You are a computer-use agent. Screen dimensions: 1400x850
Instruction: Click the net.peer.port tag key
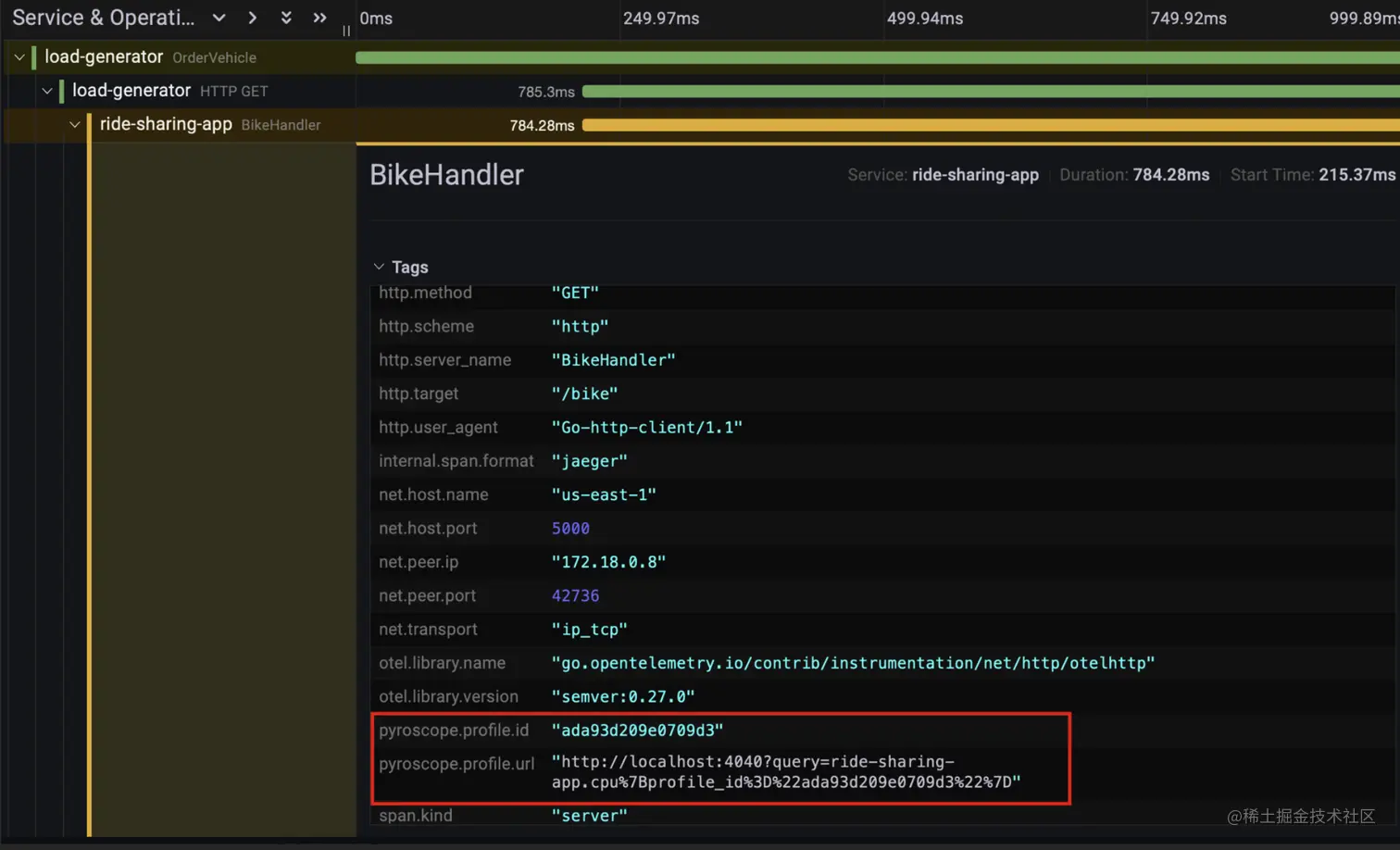pos(427,596)
